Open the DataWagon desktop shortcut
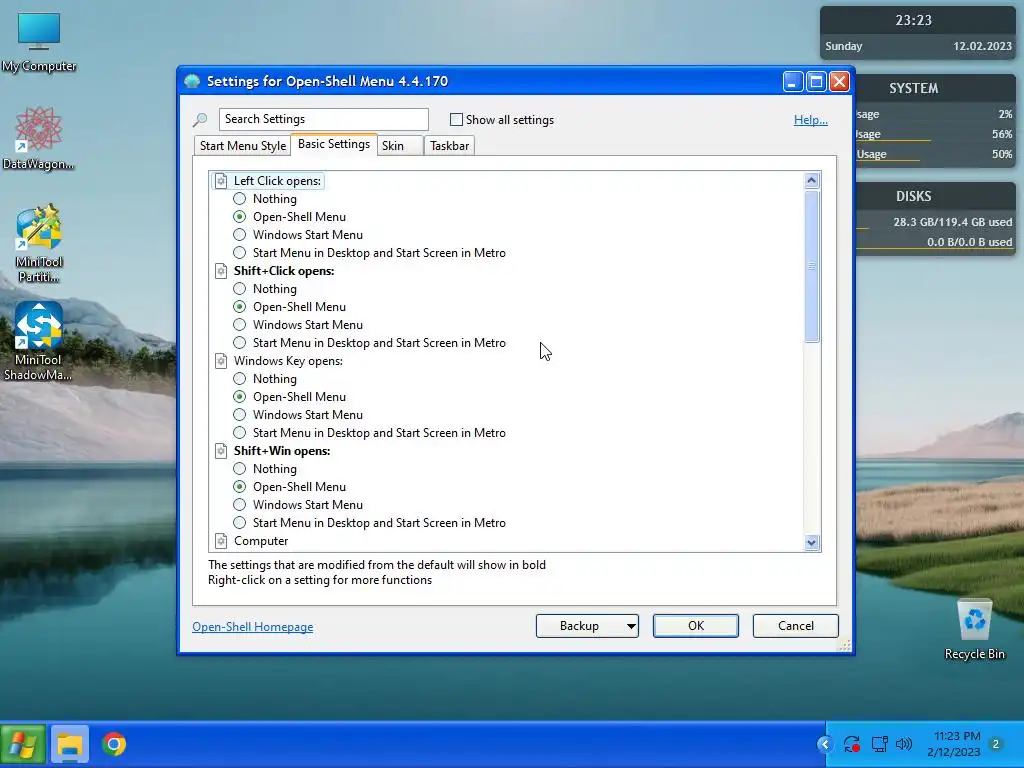This screenshot has width=1024, height=768. 38,138
